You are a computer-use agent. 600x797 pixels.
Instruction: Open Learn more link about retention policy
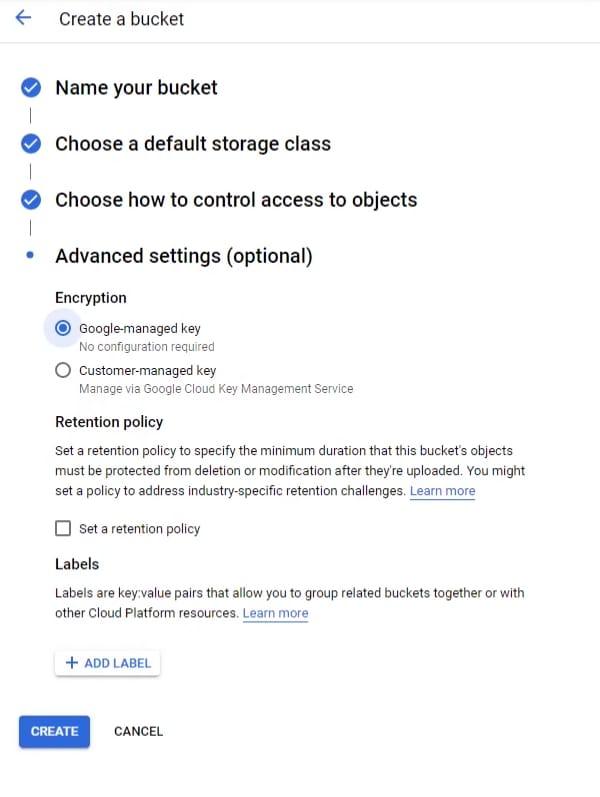pyautogui.click(x=442, y=491)
